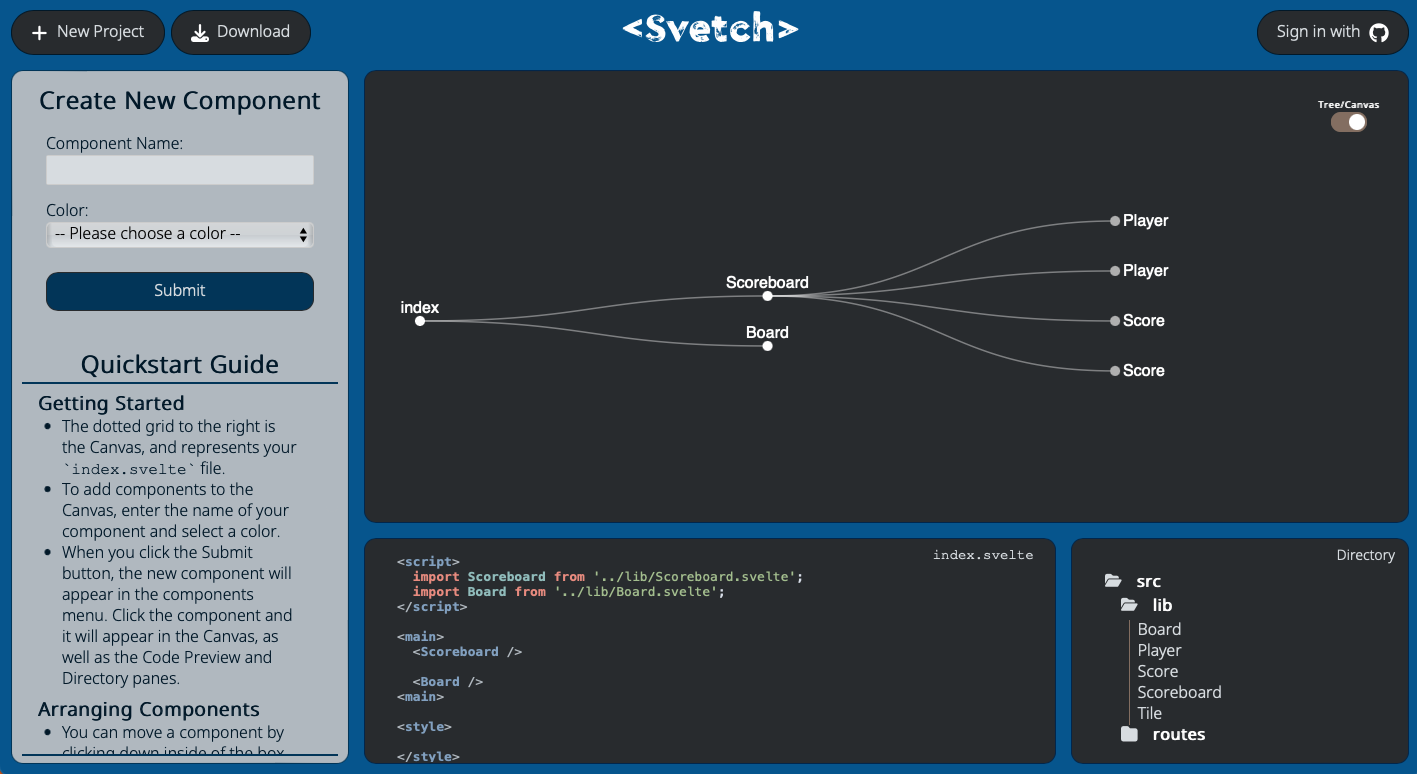Click the Component Name label
Image resolution: width=1417 pixels, height=774 pixels.
click(114, 143)
